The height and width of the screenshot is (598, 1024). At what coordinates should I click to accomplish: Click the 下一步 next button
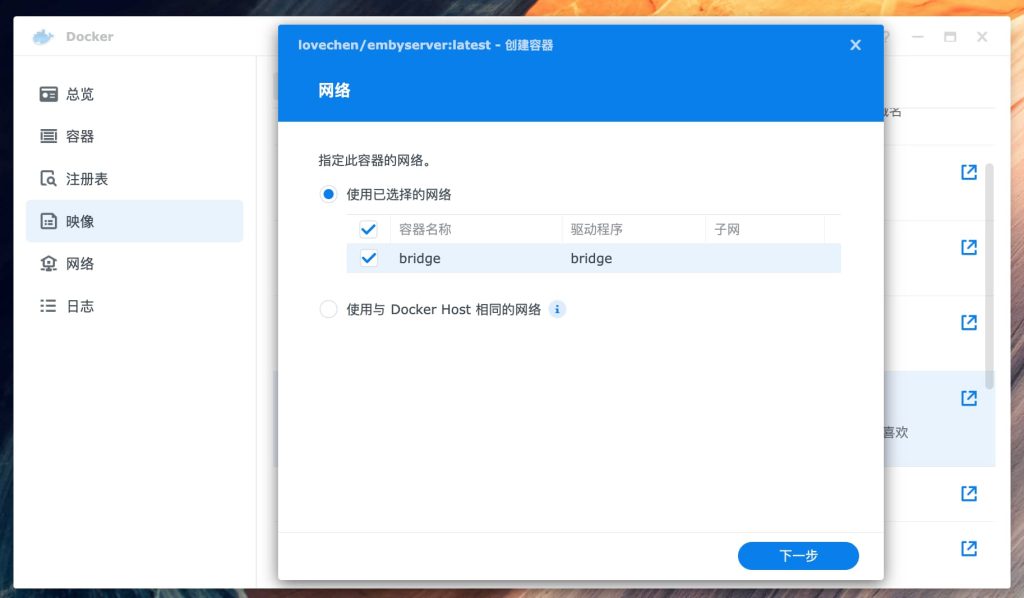click(x=798, y=556)
